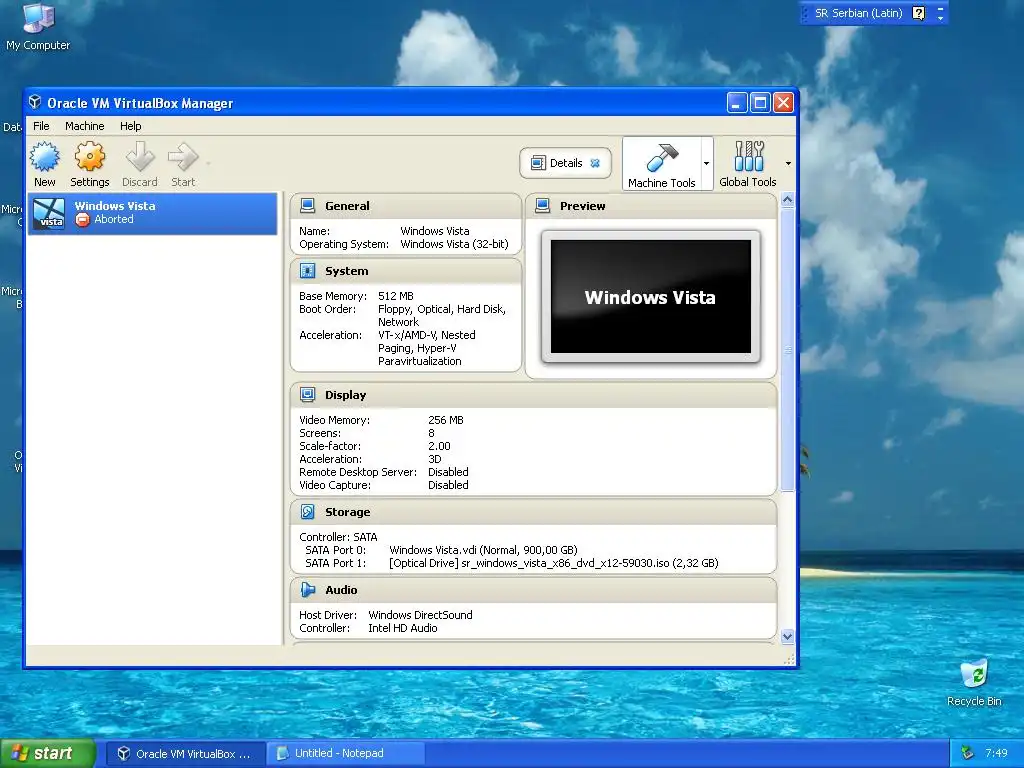The width and height of the screenshot is (1024, 768).
Task: Click the Preview section icon
Action: click(x=543, y=206)
